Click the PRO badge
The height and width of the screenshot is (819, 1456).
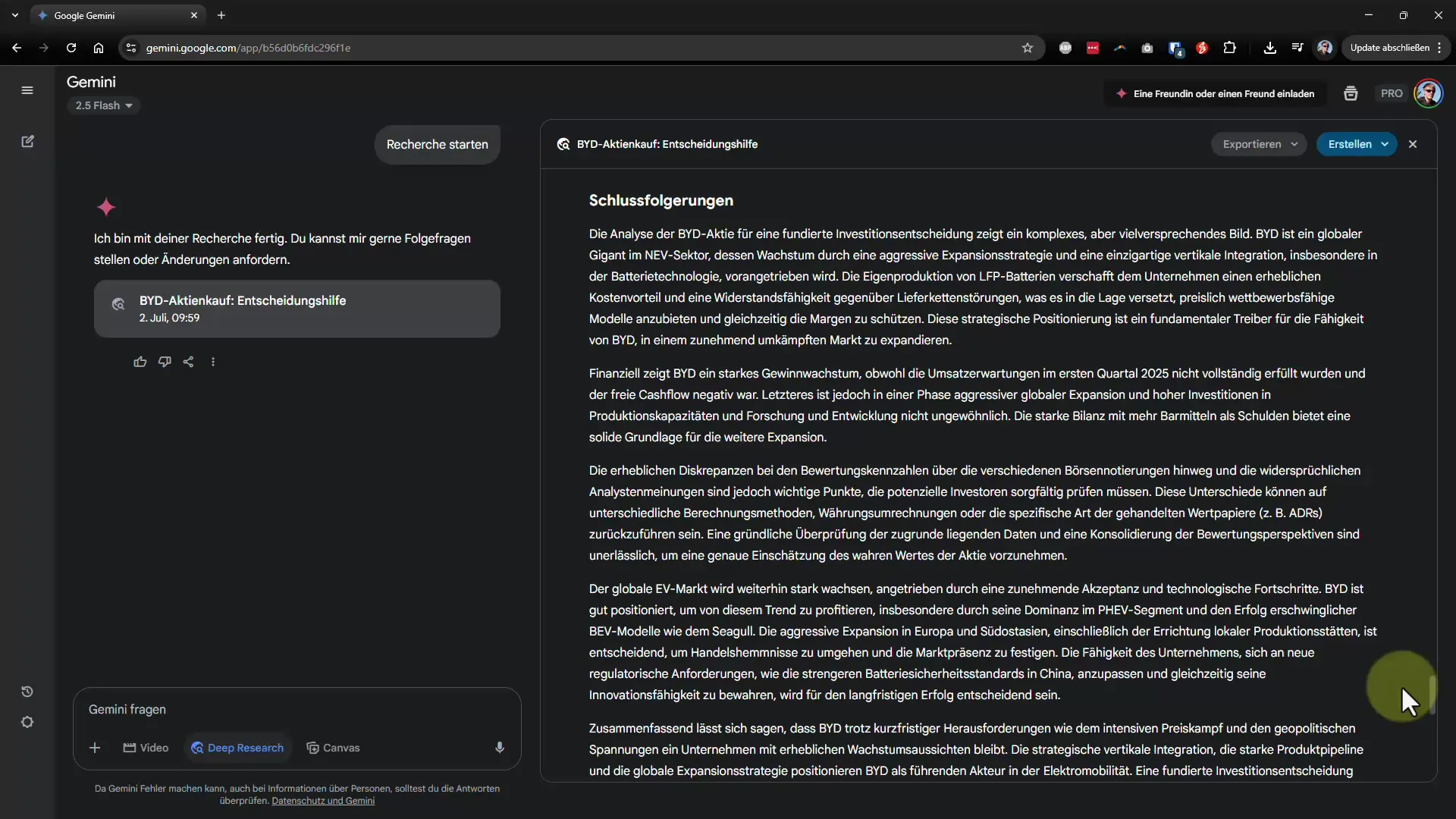click(1392, 93)
